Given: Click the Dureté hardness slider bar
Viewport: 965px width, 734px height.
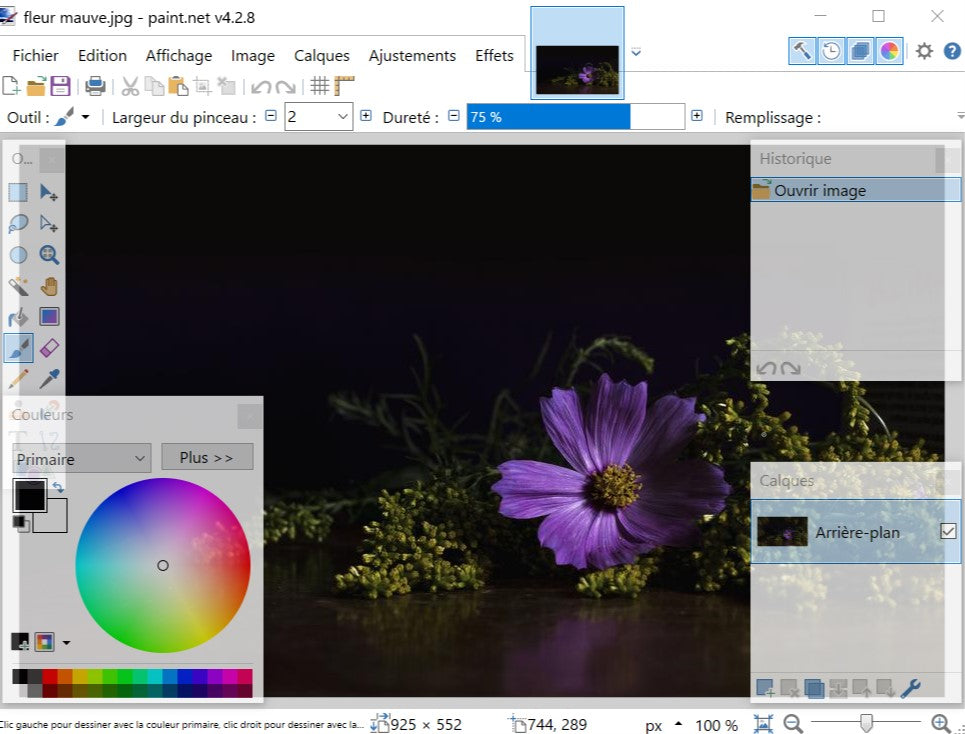Looking at the screenshot, I should coord(575,117).
